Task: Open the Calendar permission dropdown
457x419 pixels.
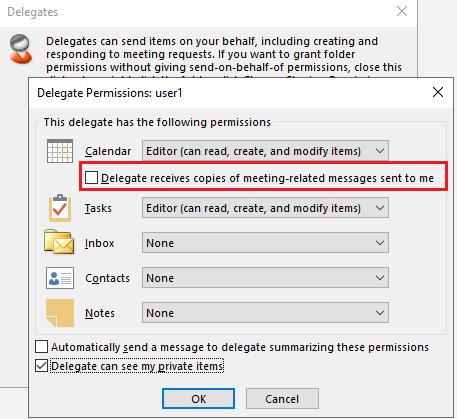Action: [x=265, y=151]
